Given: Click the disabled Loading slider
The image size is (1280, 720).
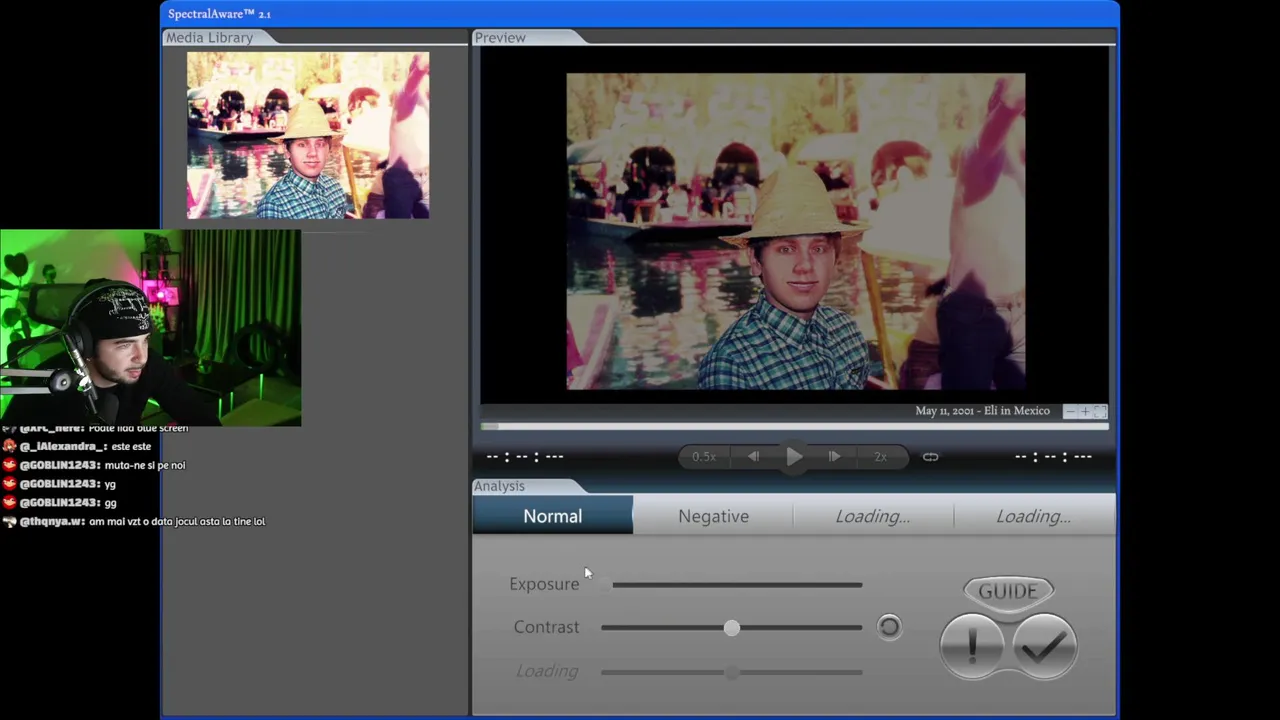Looking at the screenshot, I should [732, 672].
